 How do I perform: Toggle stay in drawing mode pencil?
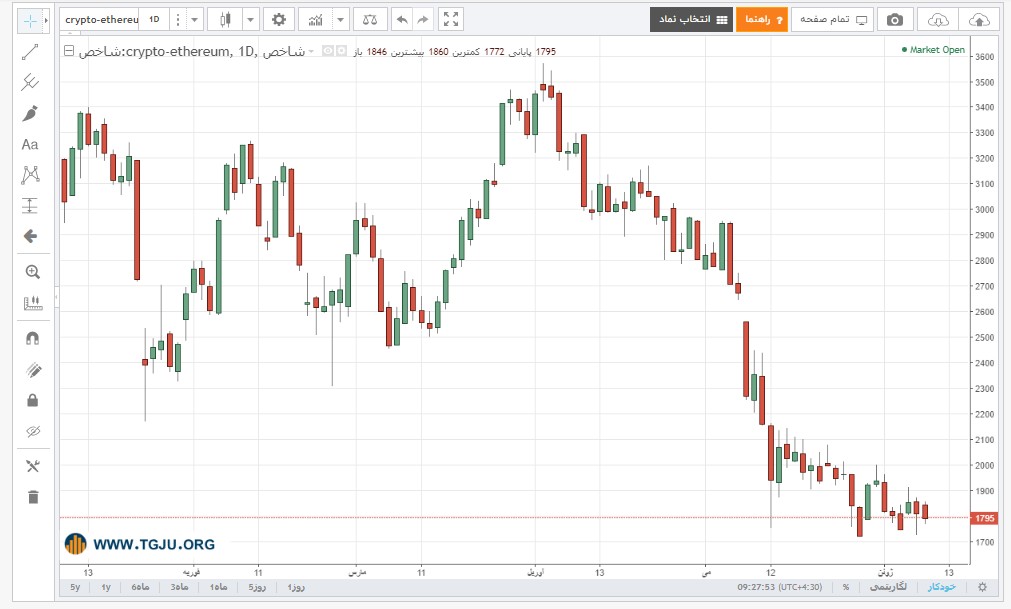pos(32,369)
